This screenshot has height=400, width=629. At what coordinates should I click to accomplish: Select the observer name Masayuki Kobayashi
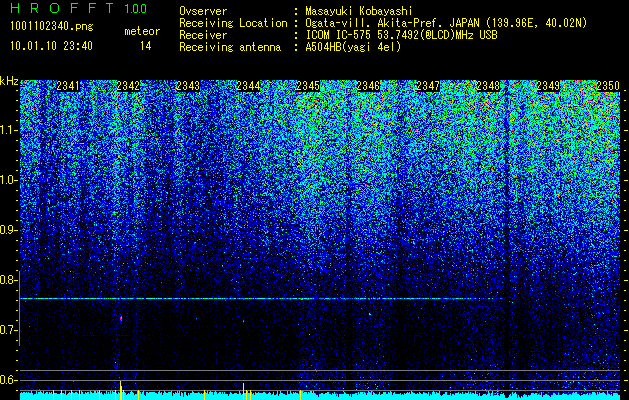(x=359, y=12)
